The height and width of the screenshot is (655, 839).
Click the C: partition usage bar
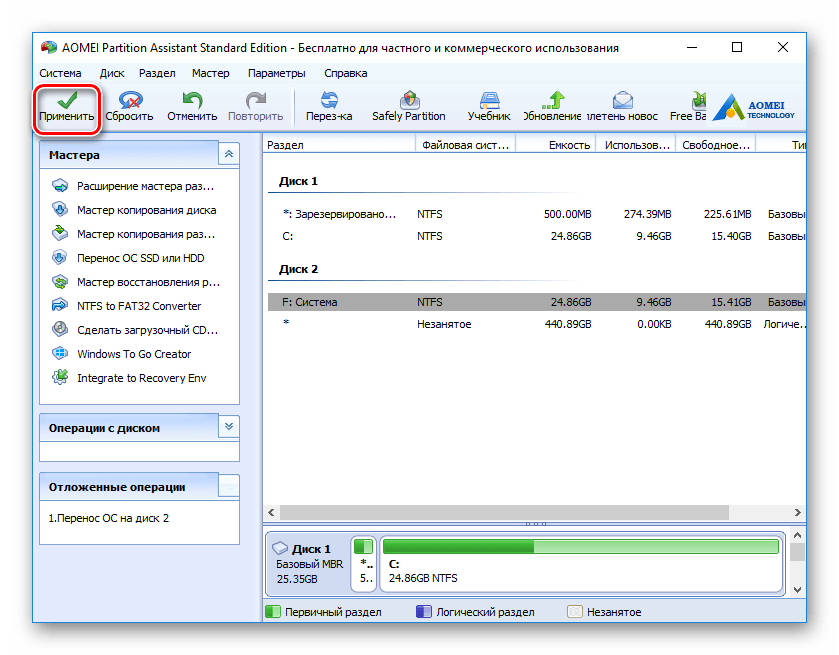click(x=581, y=546)
